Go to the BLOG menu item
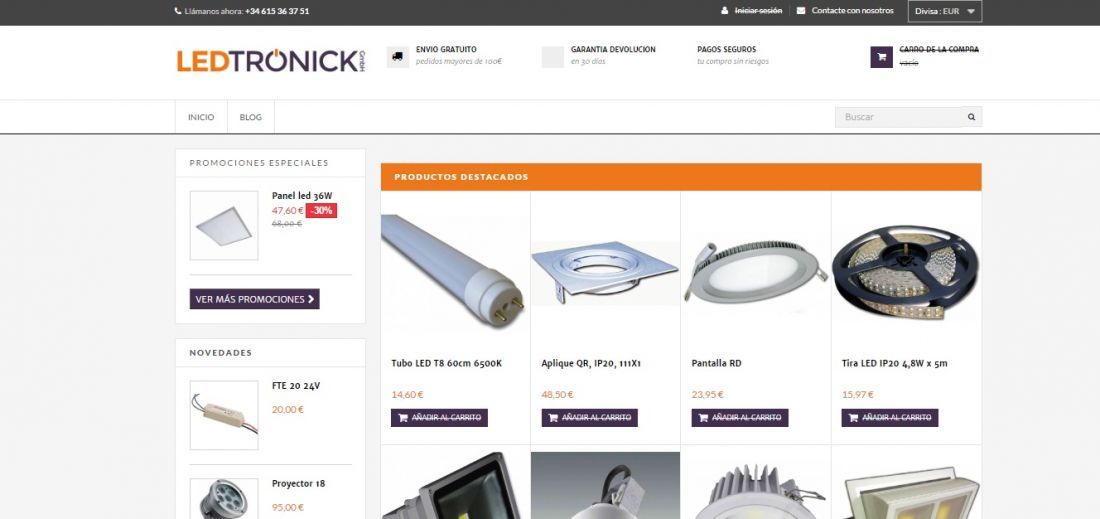Viewport: 1100px width, 519px height. pos(250,117)
